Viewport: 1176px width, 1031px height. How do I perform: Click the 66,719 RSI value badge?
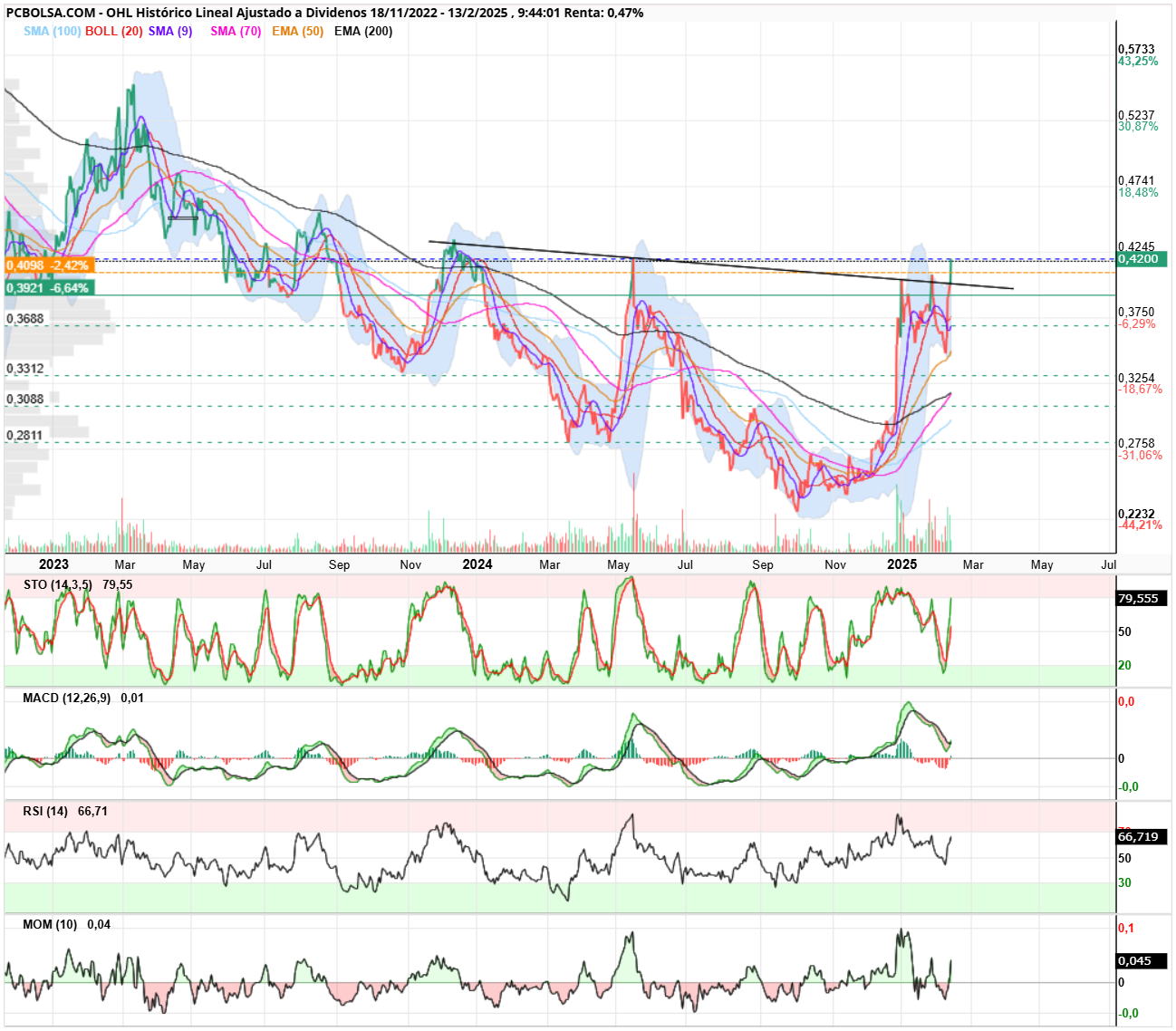(x=1142, y=837)
